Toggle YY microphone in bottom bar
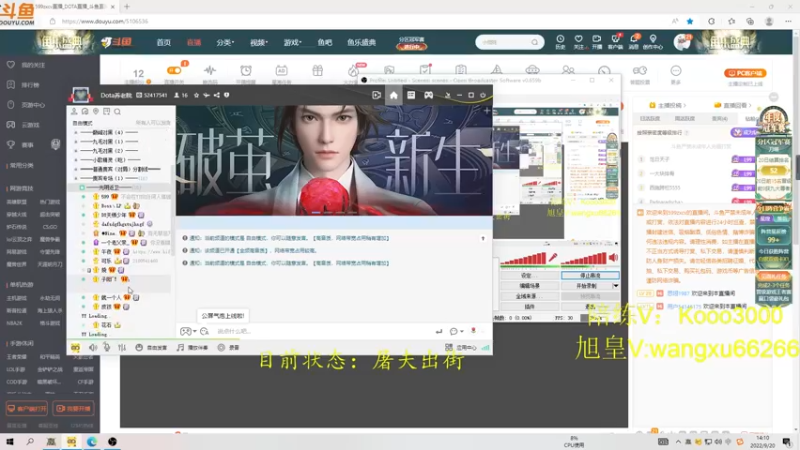The height and width of the screenshot is (450, 800). (x=107, y=347)
